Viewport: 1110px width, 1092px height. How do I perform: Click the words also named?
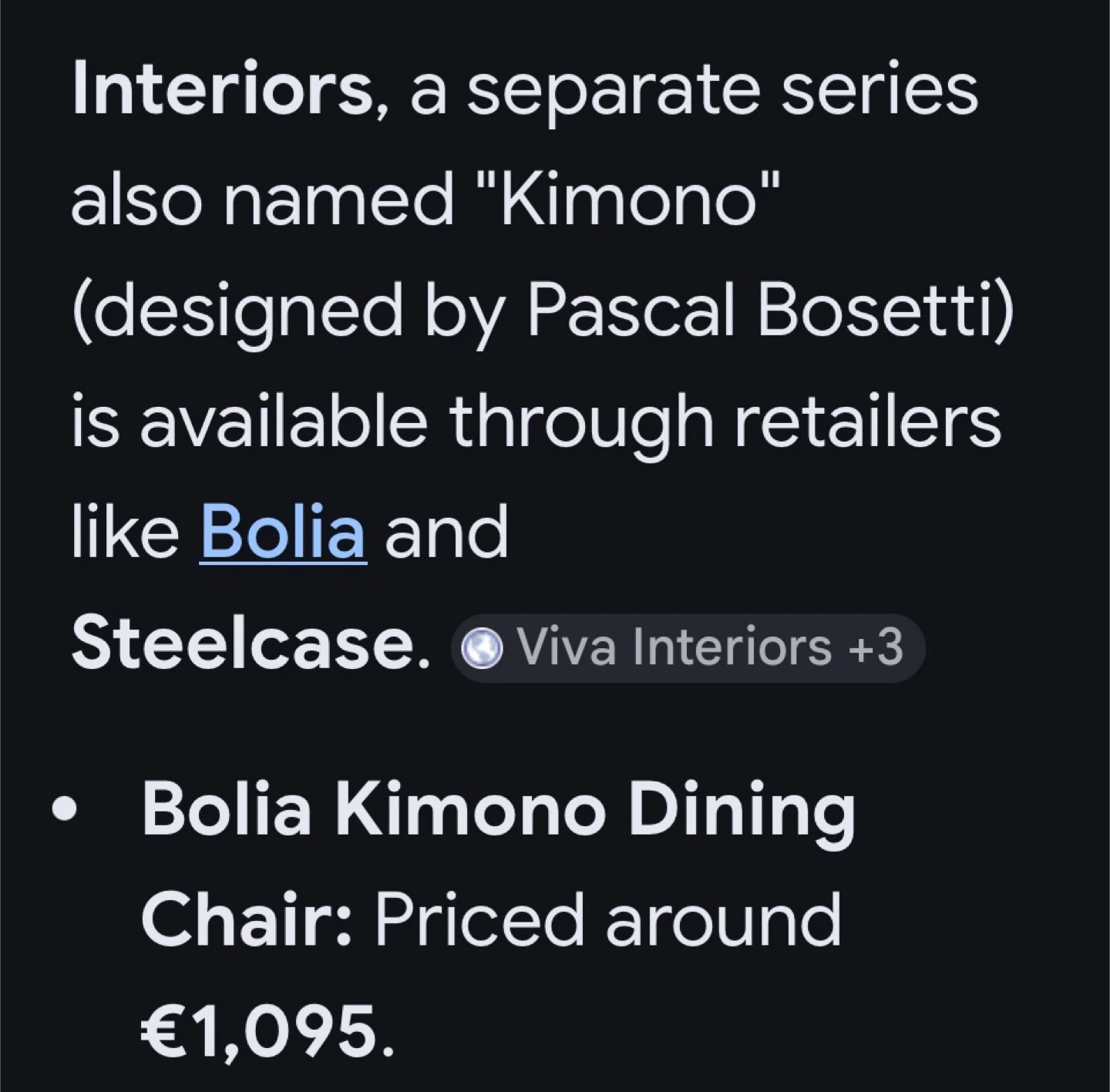coord(262,200)
